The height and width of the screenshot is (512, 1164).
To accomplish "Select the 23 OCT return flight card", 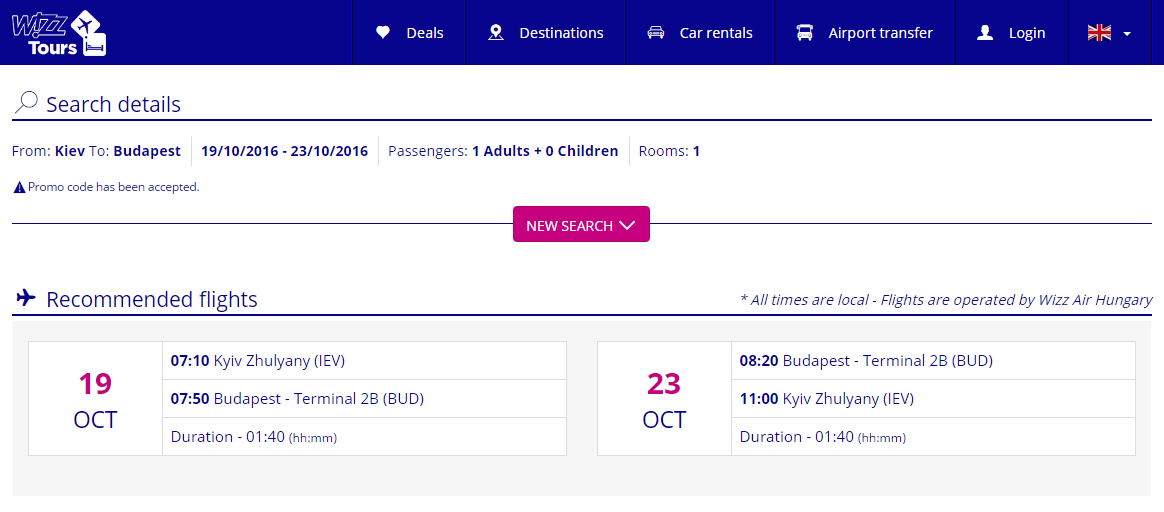I will pos(866,398).
